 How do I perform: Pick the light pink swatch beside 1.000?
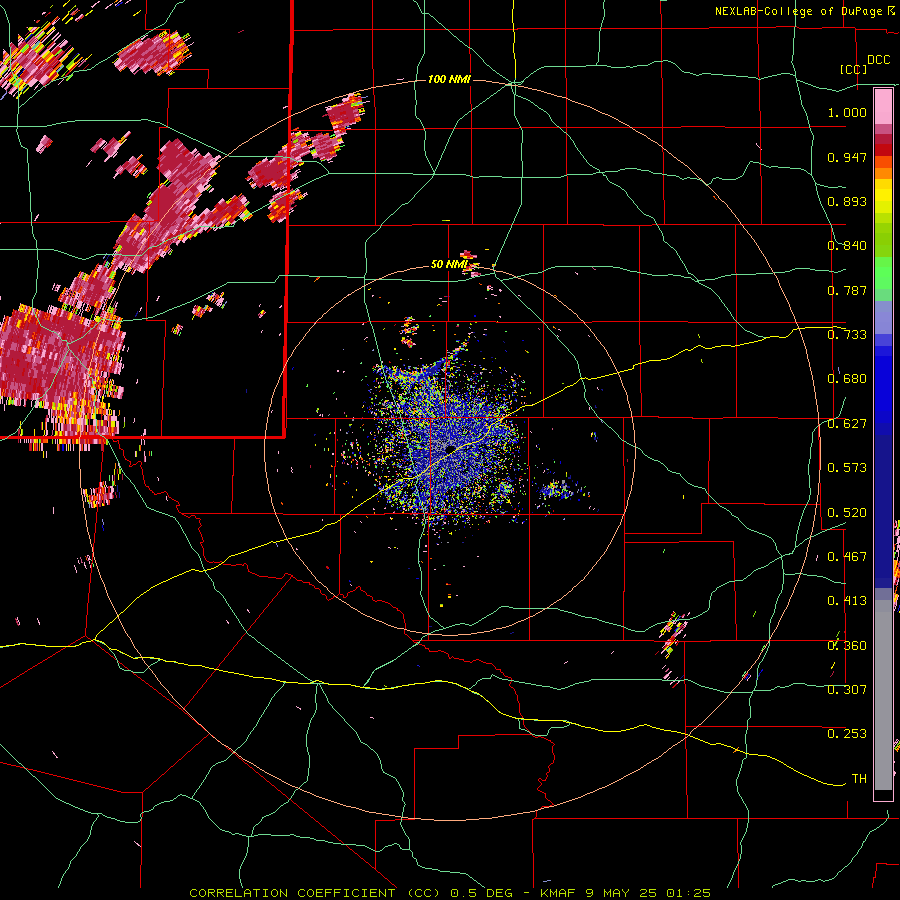pyautogui.click(x=883, y=107)
